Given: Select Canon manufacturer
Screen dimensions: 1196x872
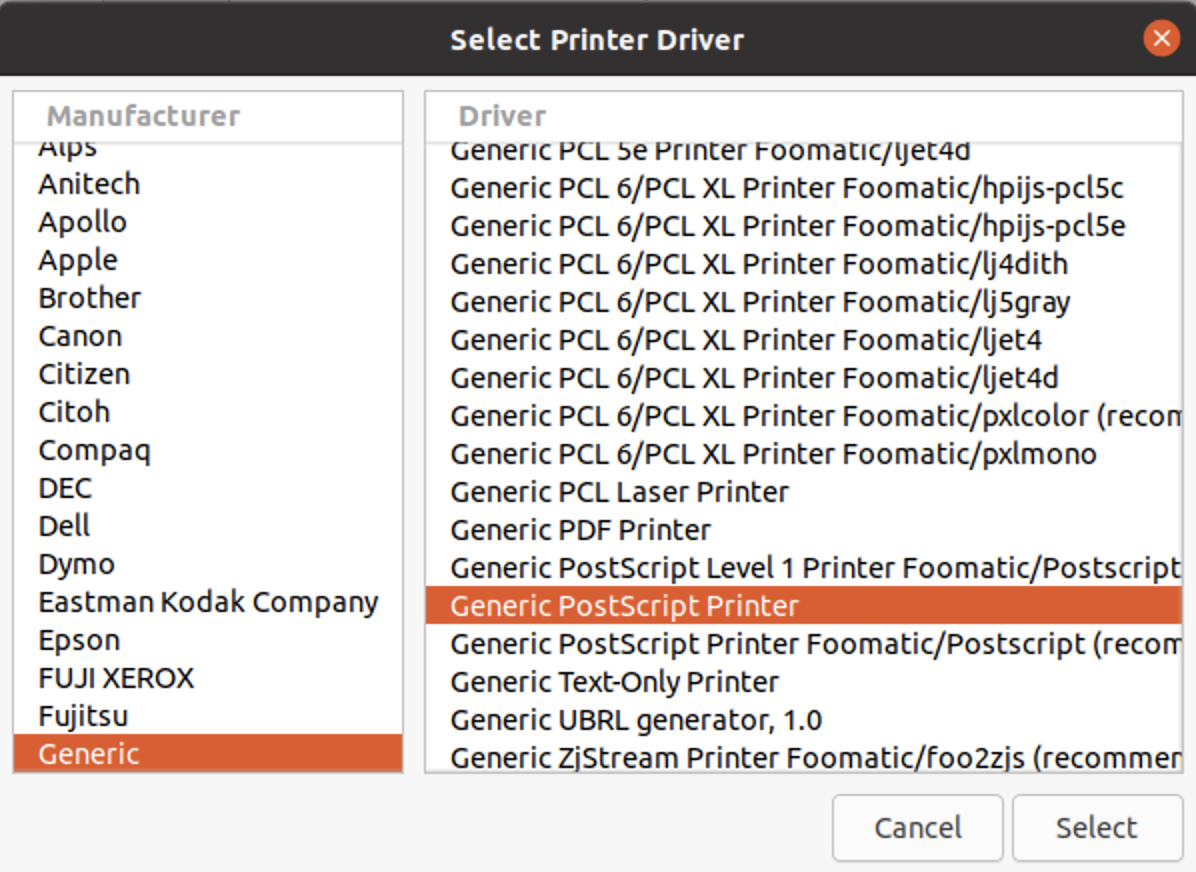Looking at the screenshot, I should (x=80, y=336).
